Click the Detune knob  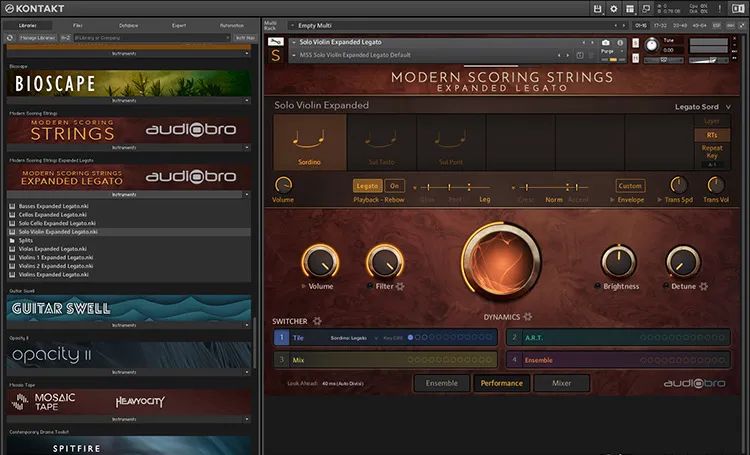(x=683, y=262)
